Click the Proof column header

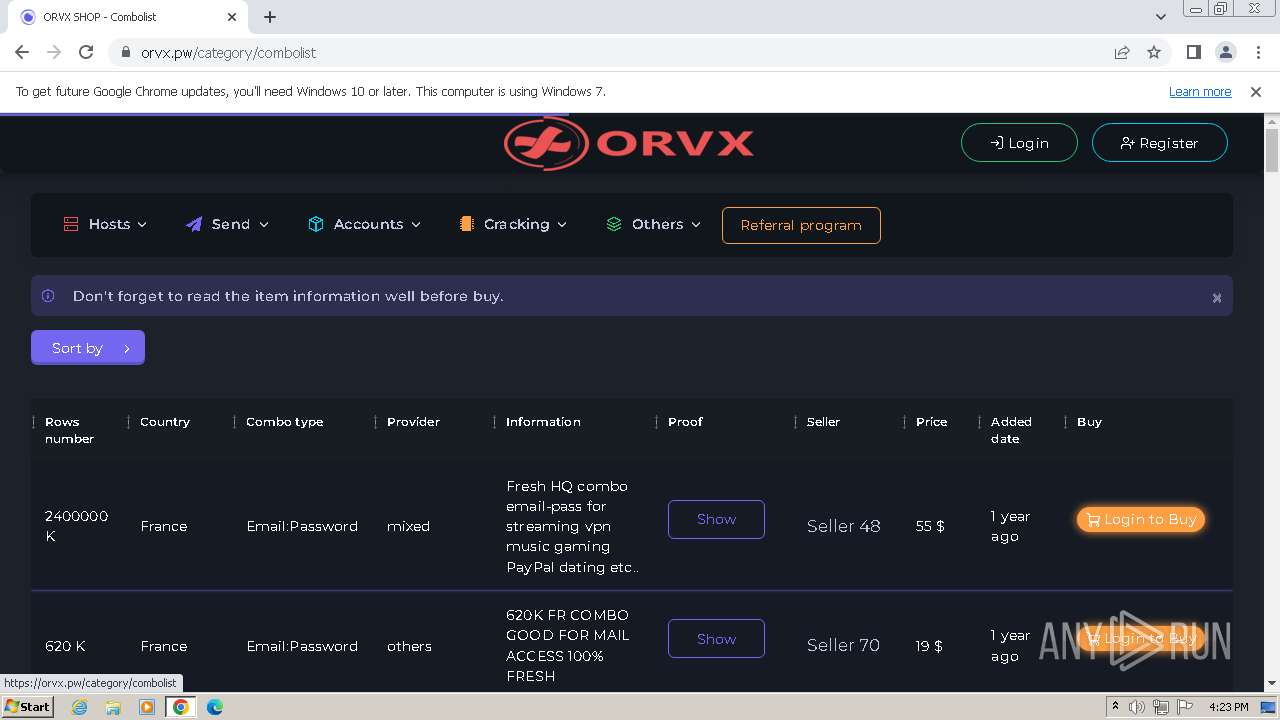(x=685, y=422)
